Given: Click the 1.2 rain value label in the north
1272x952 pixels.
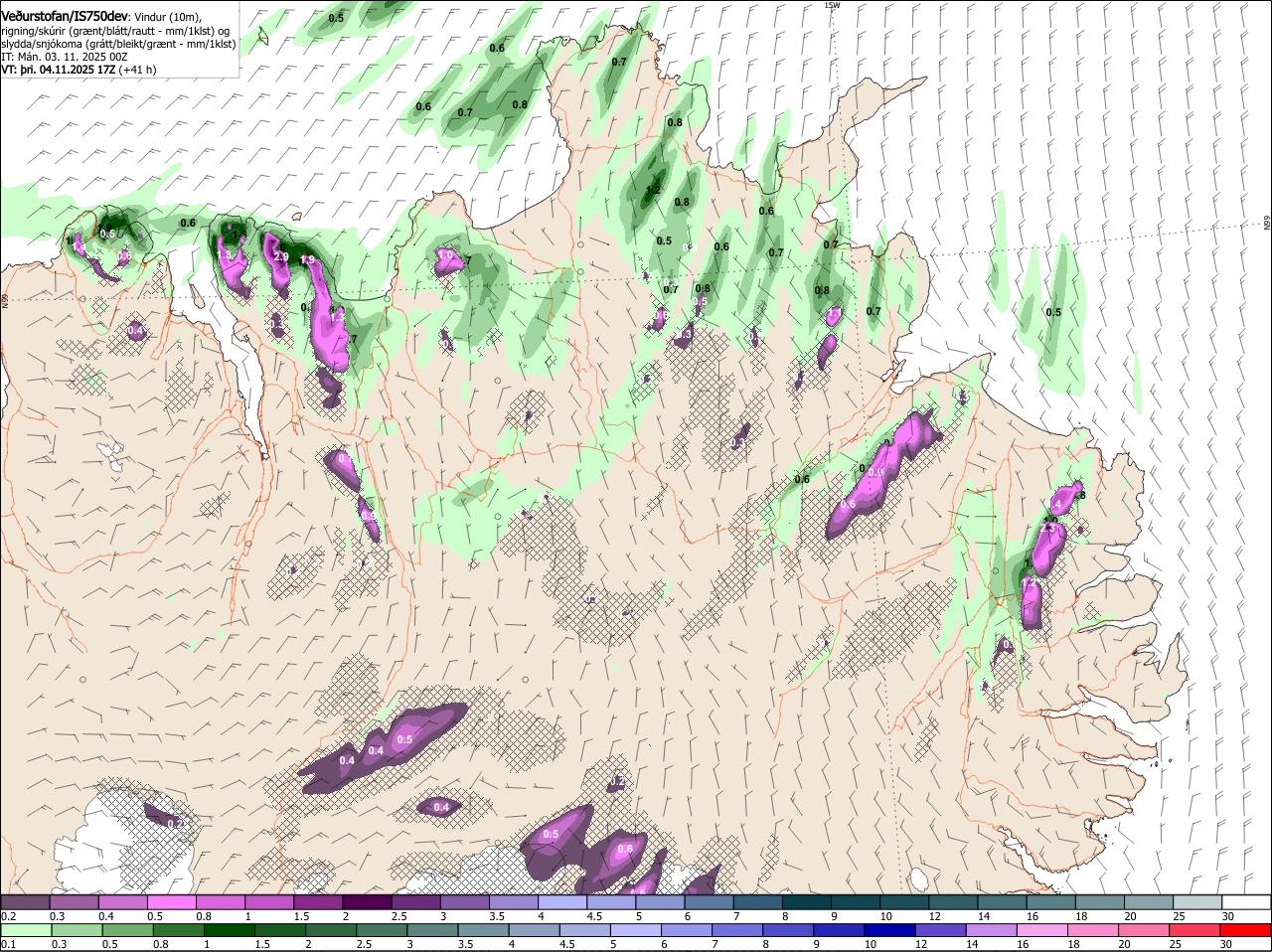Looking at the screenshot, I should click(x=653, y=190).
